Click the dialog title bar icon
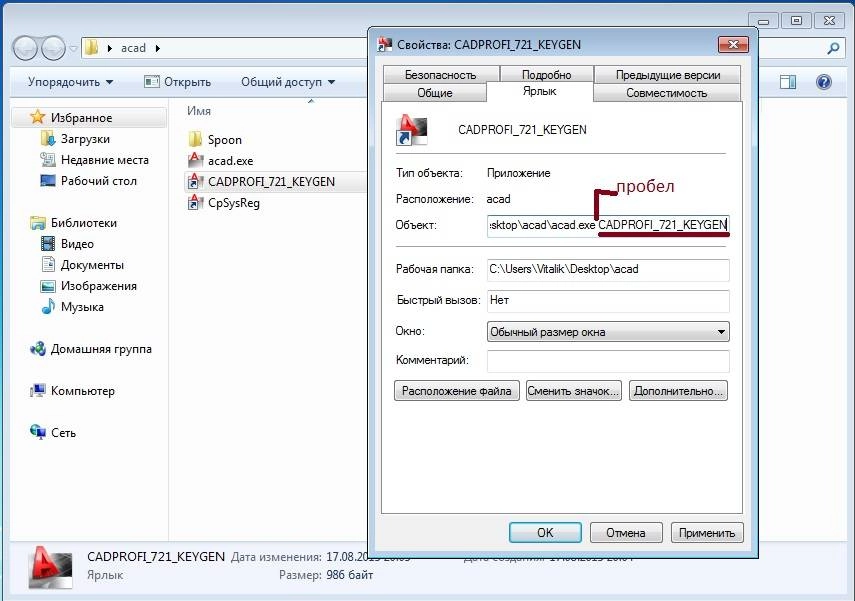855x601 pixels. pos(385,44)
